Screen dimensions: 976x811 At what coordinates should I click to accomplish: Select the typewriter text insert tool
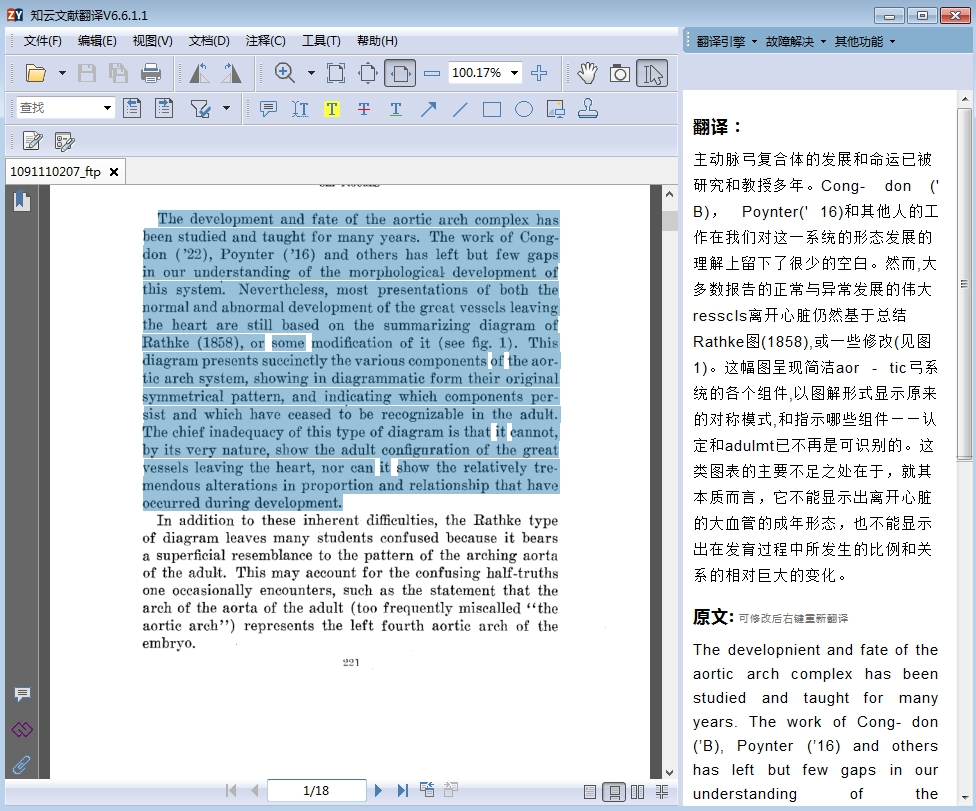click(x=300, y=109)
